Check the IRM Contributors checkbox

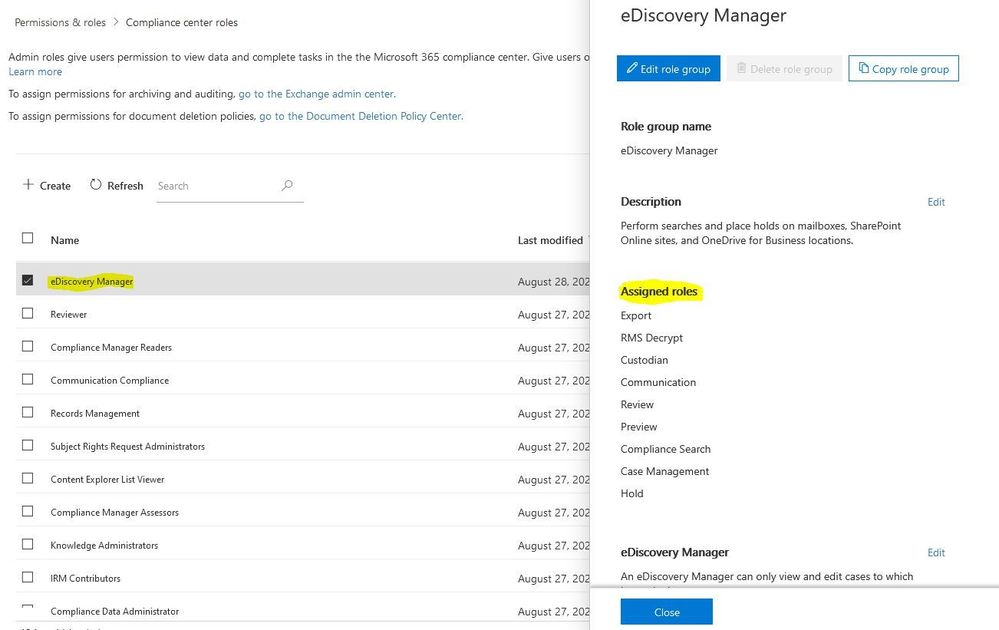pyautogui.click(x=27, y=577)
